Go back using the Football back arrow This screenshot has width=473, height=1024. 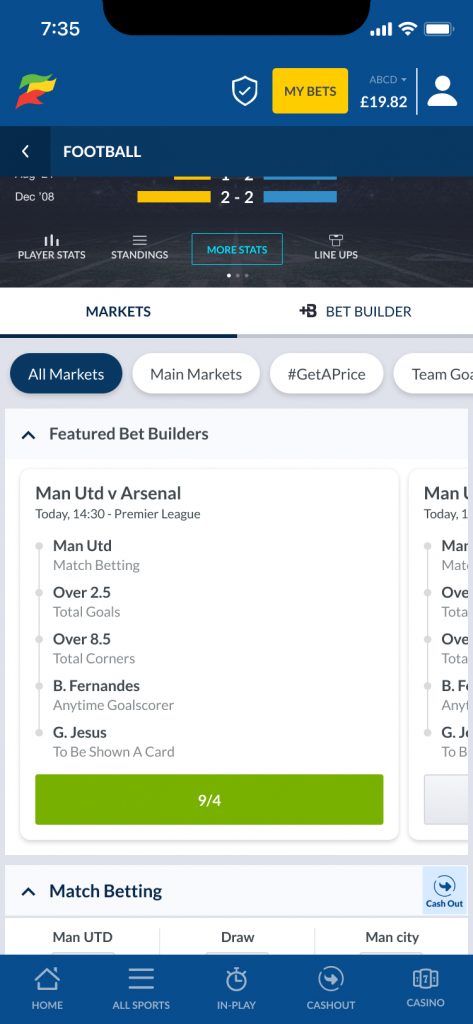(25, 152)
